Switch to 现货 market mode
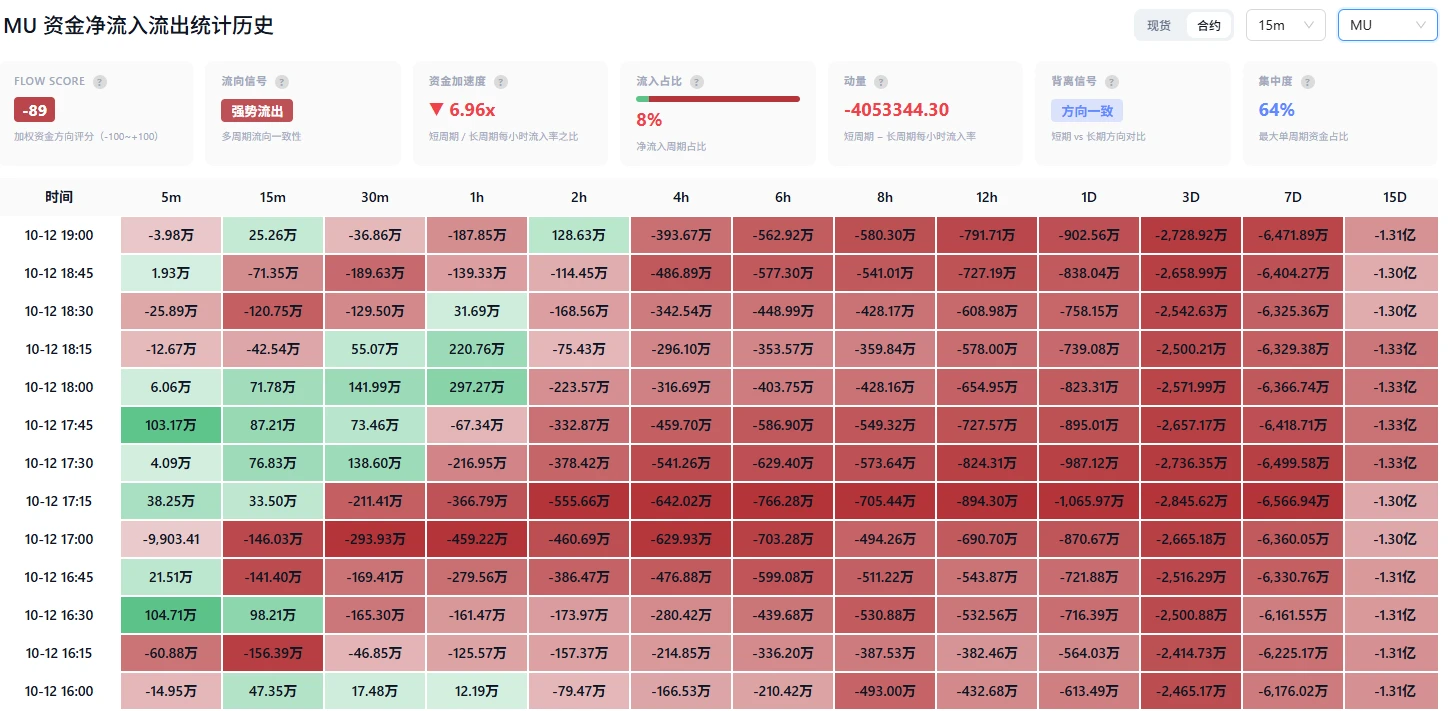This screenshot has height=711, width=1456. (x=1159, y=25)
